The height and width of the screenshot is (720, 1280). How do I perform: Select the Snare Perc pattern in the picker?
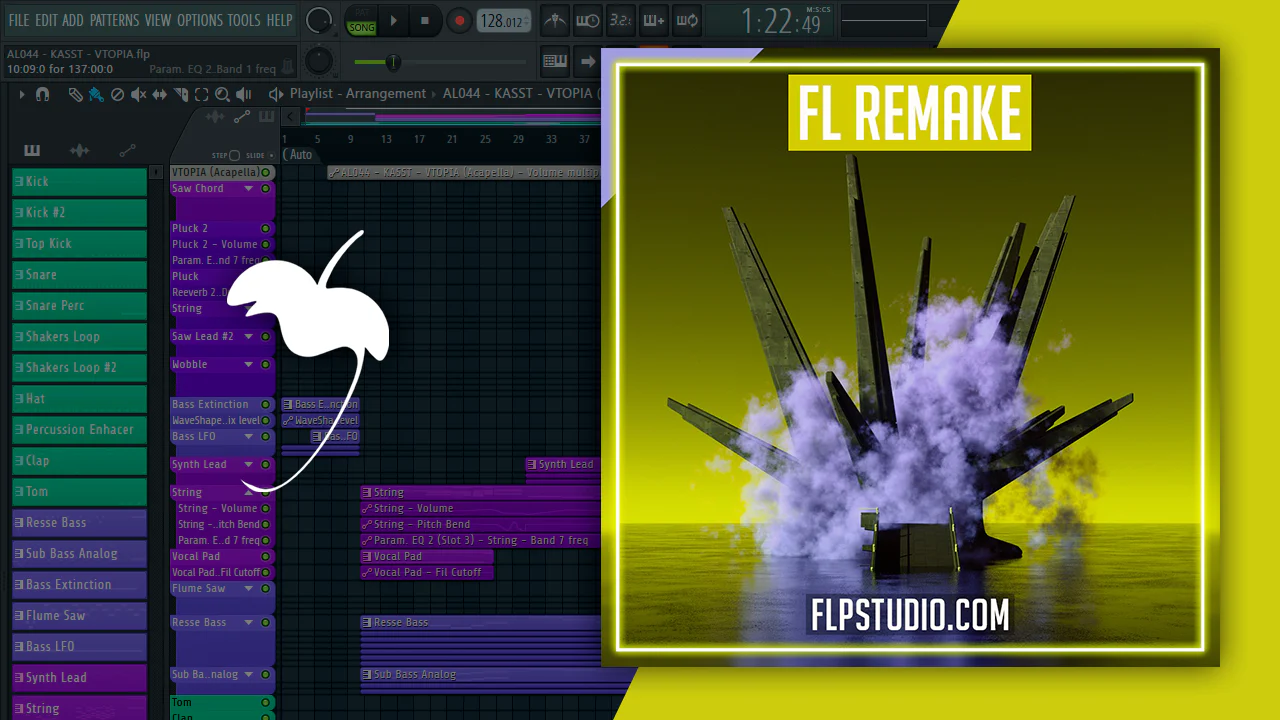(x=79, y=306)
